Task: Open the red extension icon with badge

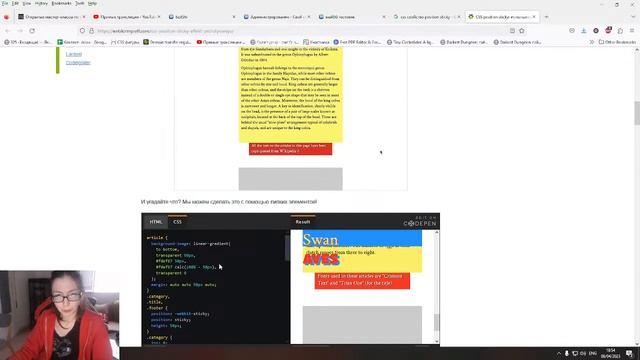Action: [608, 31]
